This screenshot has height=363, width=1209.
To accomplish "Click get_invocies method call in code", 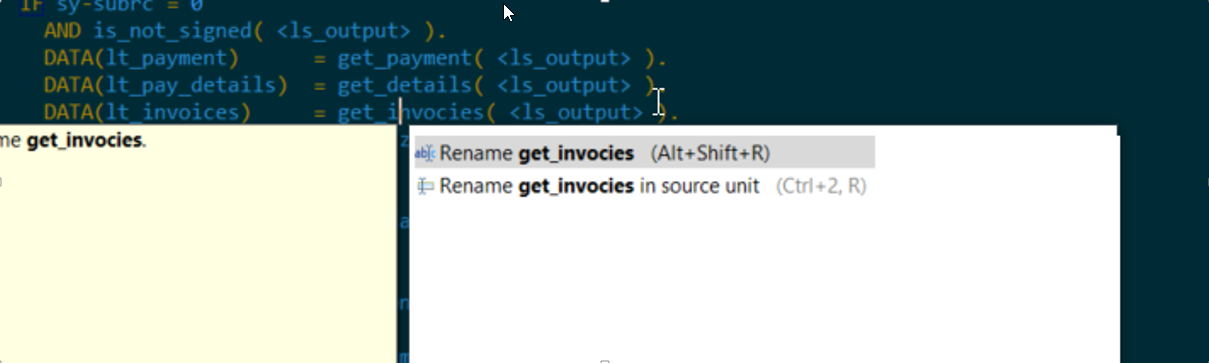I will [x=417, y=112].
